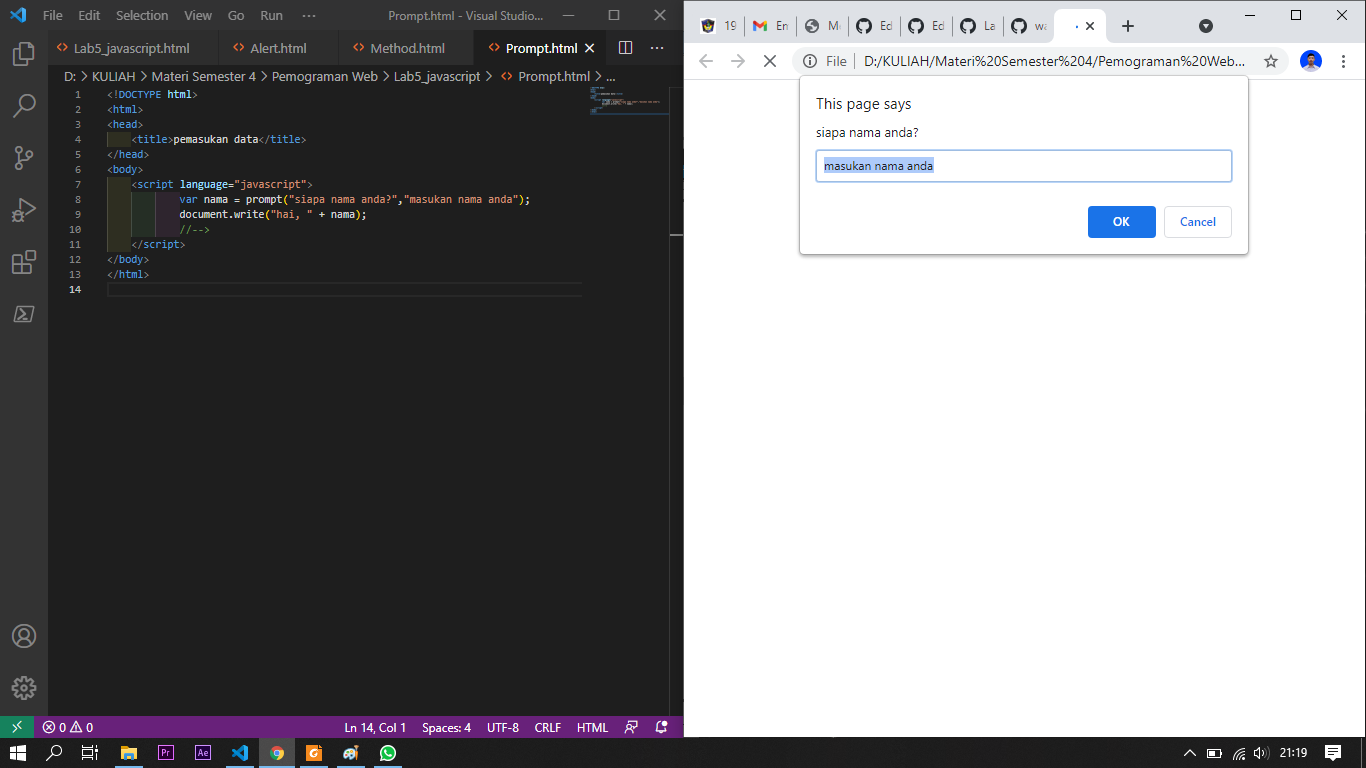Viewport: 1366px width, 768px height.
Task: Switch to the Alert.html tab
Action: (277, 47)
